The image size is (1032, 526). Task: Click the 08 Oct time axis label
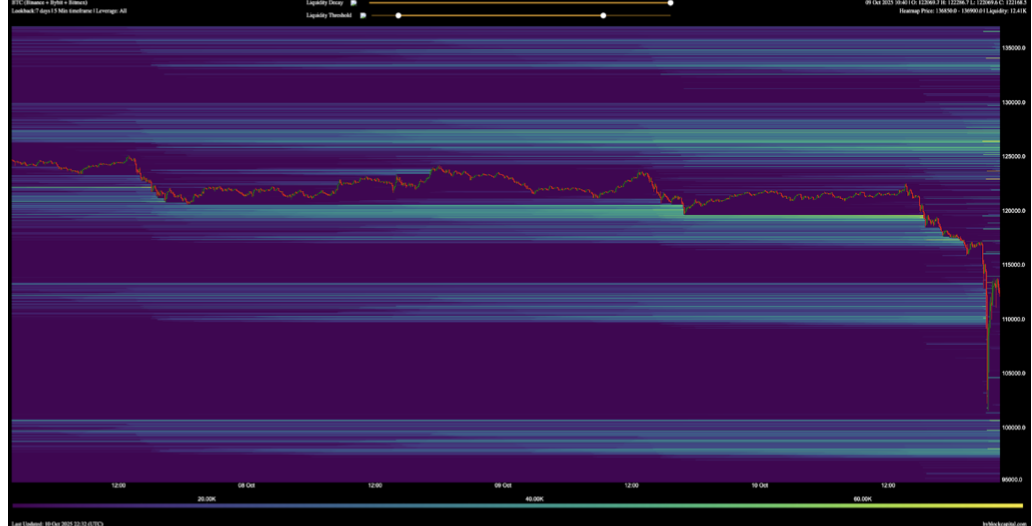tap(247, 486)
